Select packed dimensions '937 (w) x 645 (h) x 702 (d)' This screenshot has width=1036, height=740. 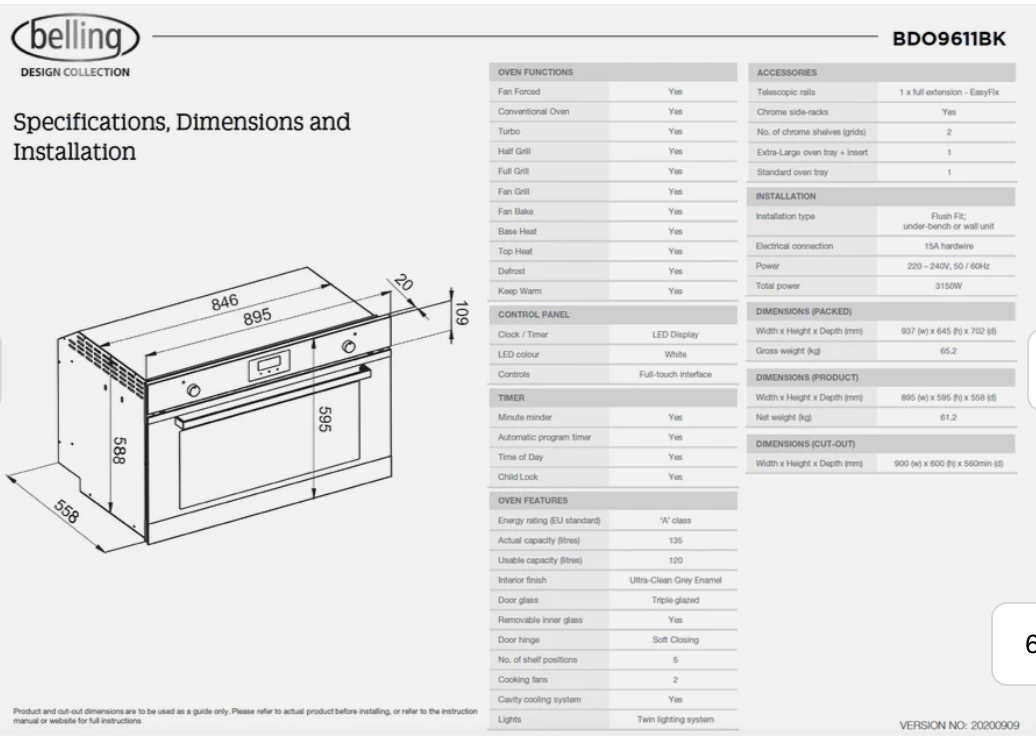[949, 331]
